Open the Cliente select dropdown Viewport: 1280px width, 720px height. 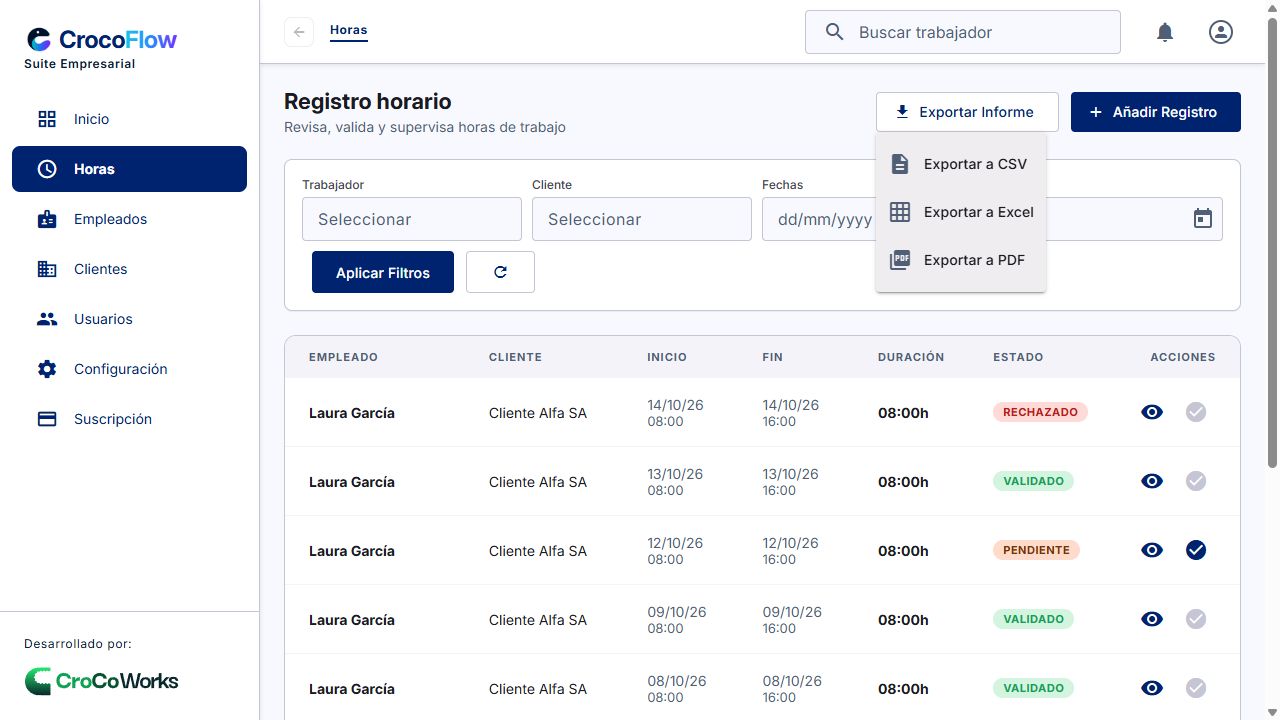coord(642,219)
